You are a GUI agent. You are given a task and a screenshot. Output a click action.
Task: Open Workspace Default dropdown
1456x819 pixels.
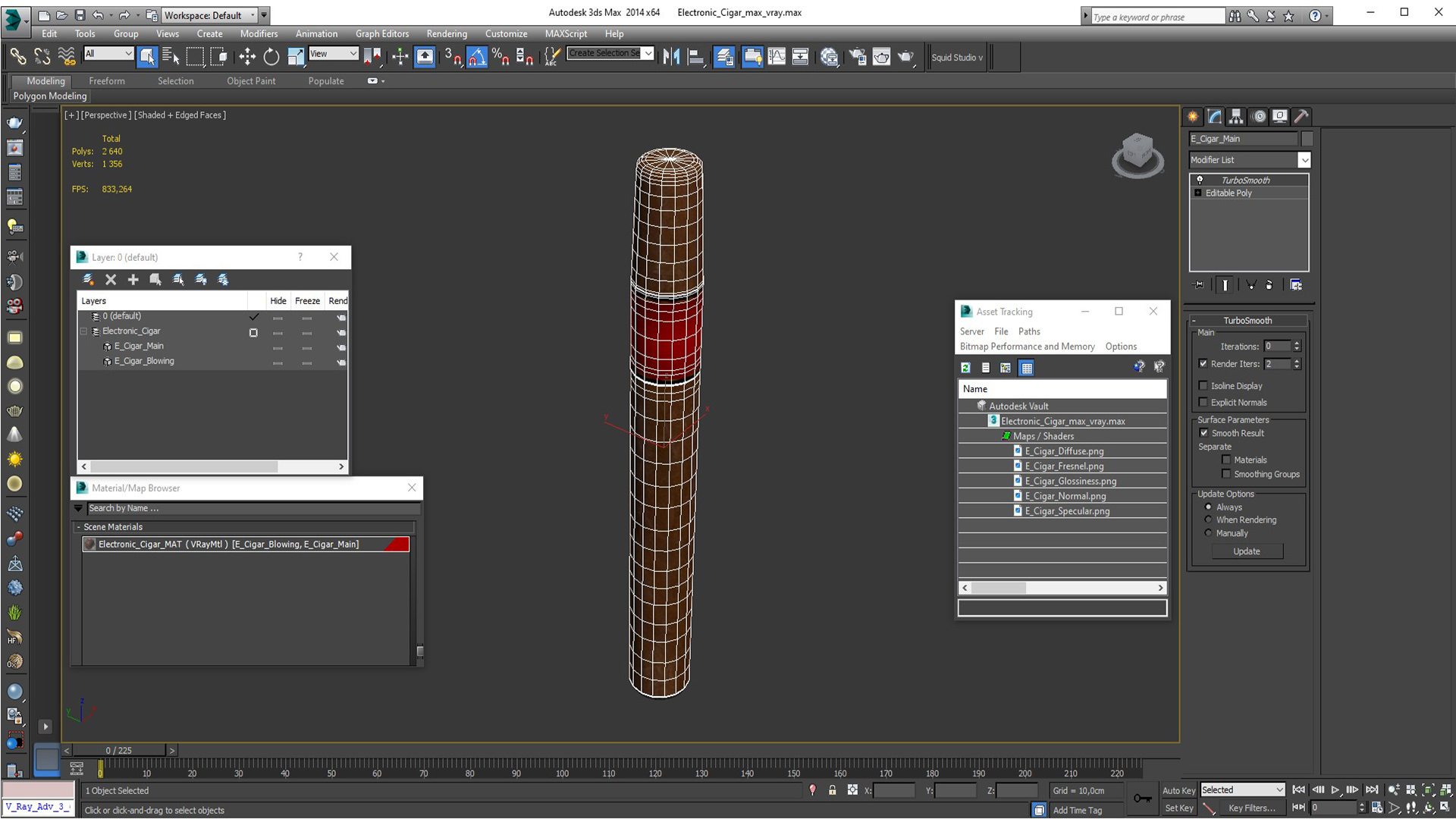tap(209, 15)
